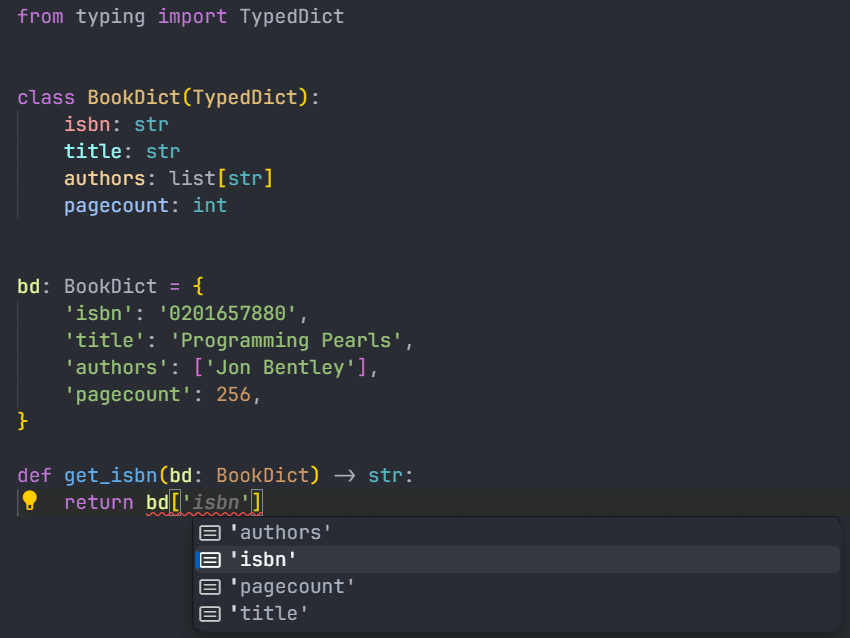This screenshot has width=850, height=638.
Task: Click the completion icon beside 'authors'
Action: pyautogui.click(x=210, y=532)
